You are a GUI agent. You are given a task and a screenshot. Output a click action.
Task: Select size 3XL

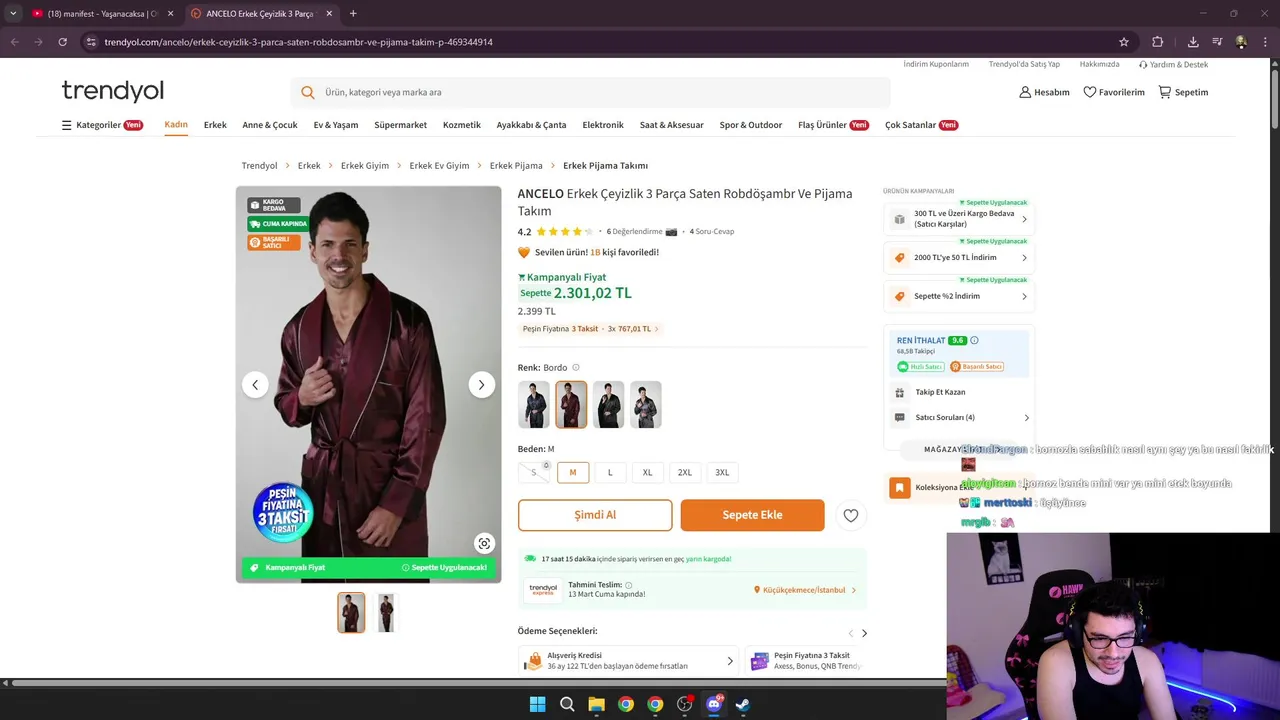pyautogui.click(x=722, y=472)
